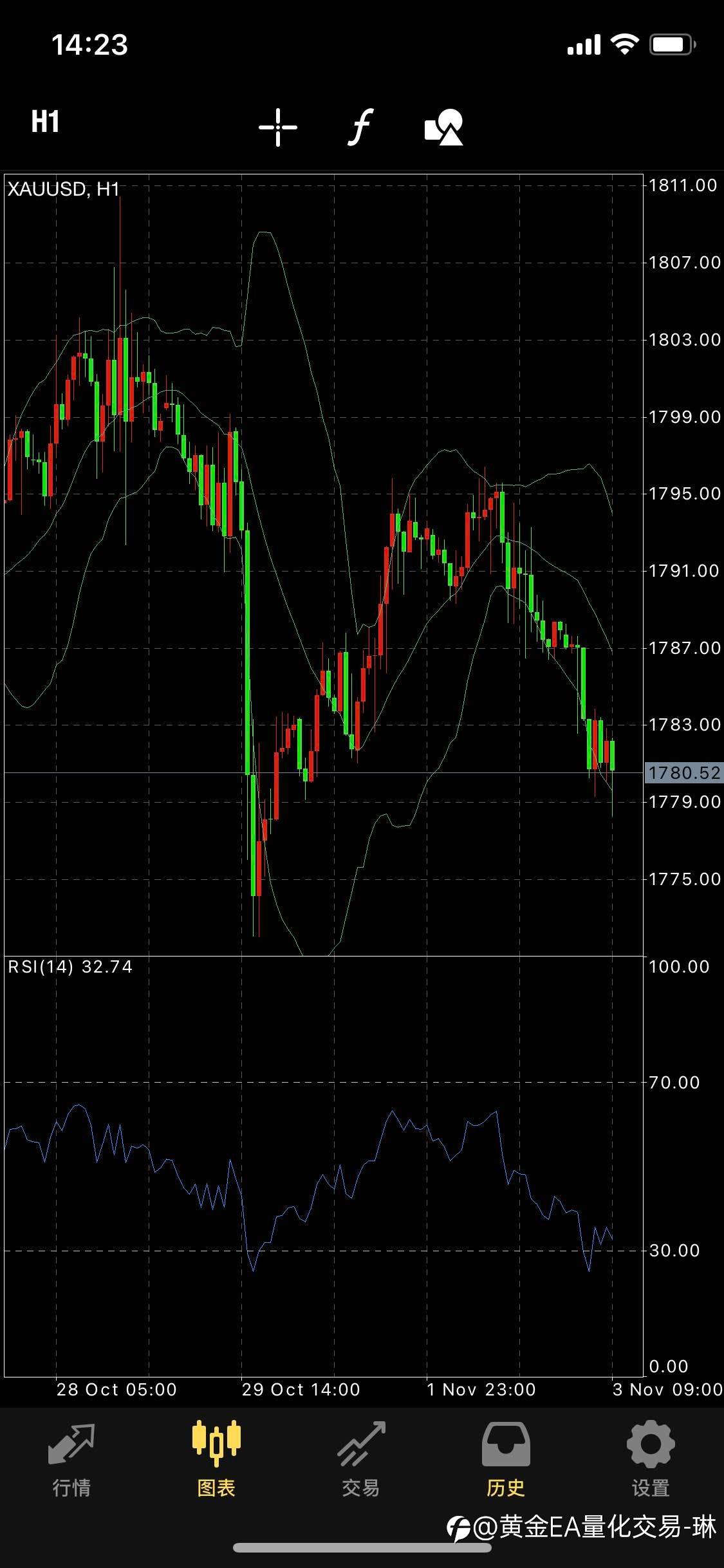Tap the 1799.00 price axis label
The image size is (724, 1568).
tap(685, 416)
